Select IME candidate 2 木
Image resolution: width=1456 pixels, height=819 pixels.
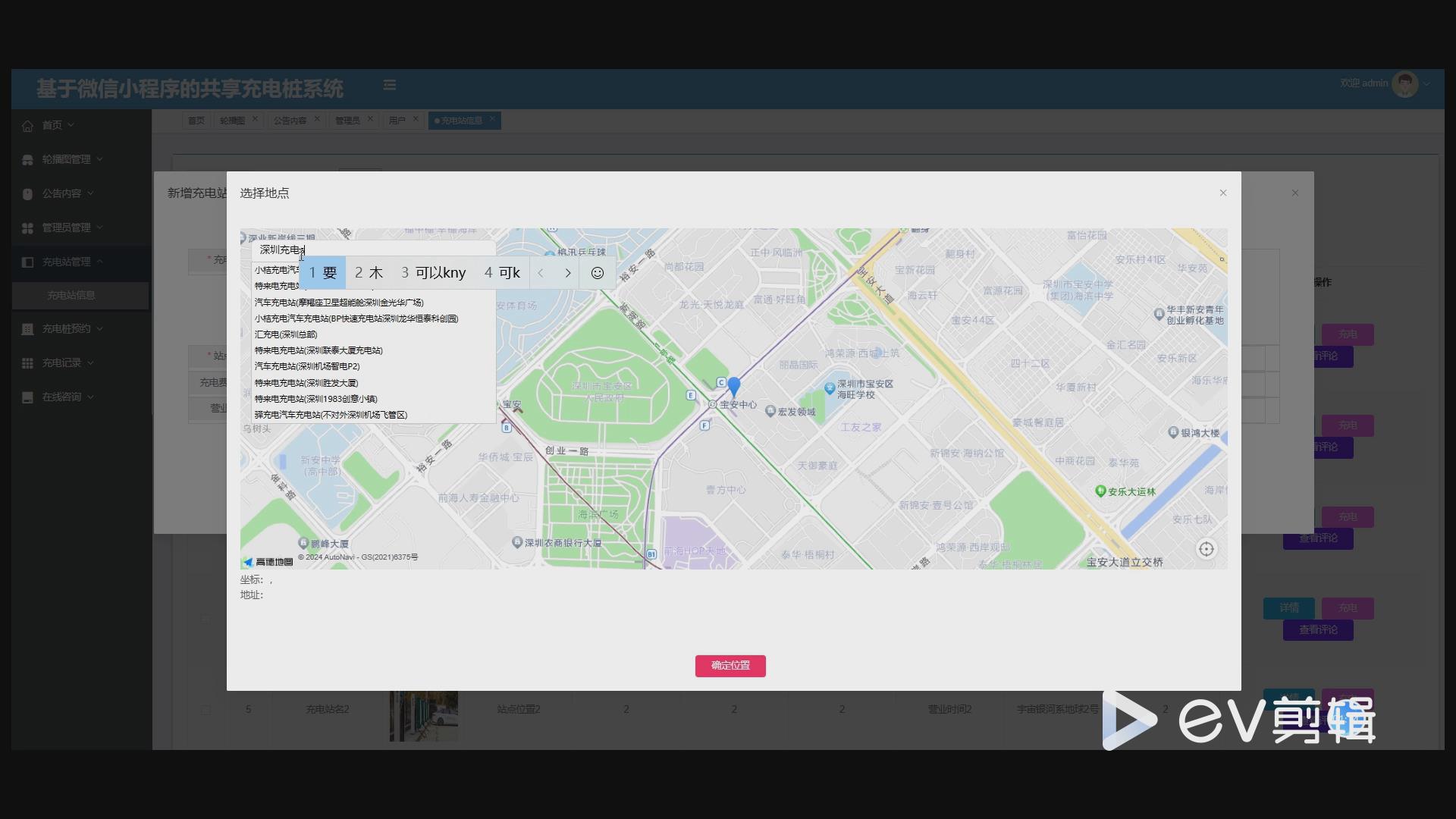369,273
